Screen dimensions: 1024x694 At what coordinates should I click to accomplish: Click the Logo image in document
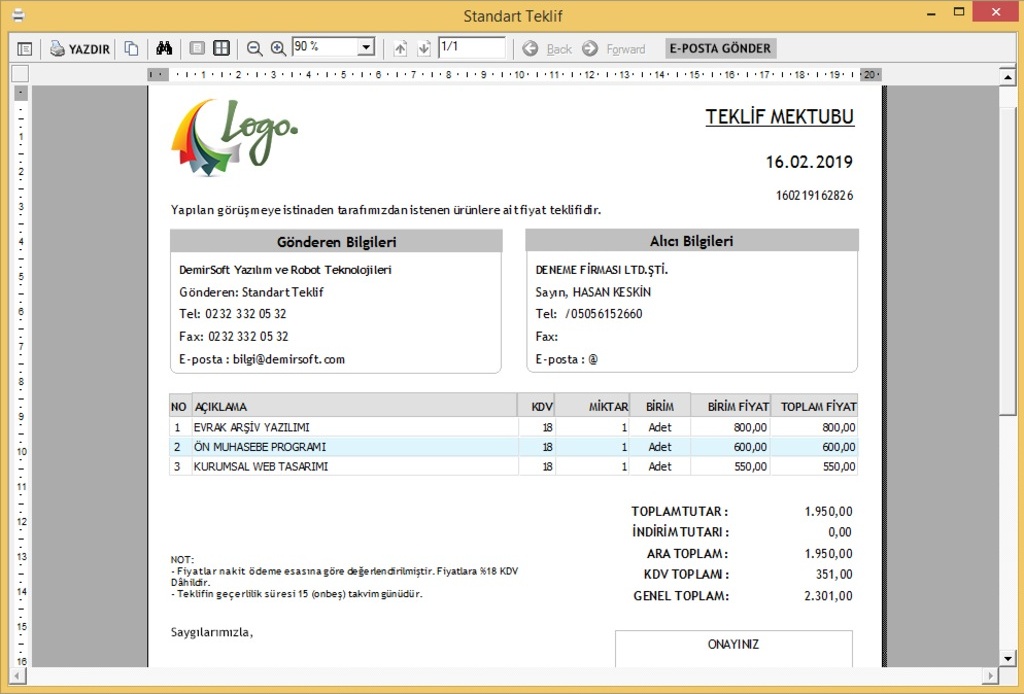(x=234, y=136)
